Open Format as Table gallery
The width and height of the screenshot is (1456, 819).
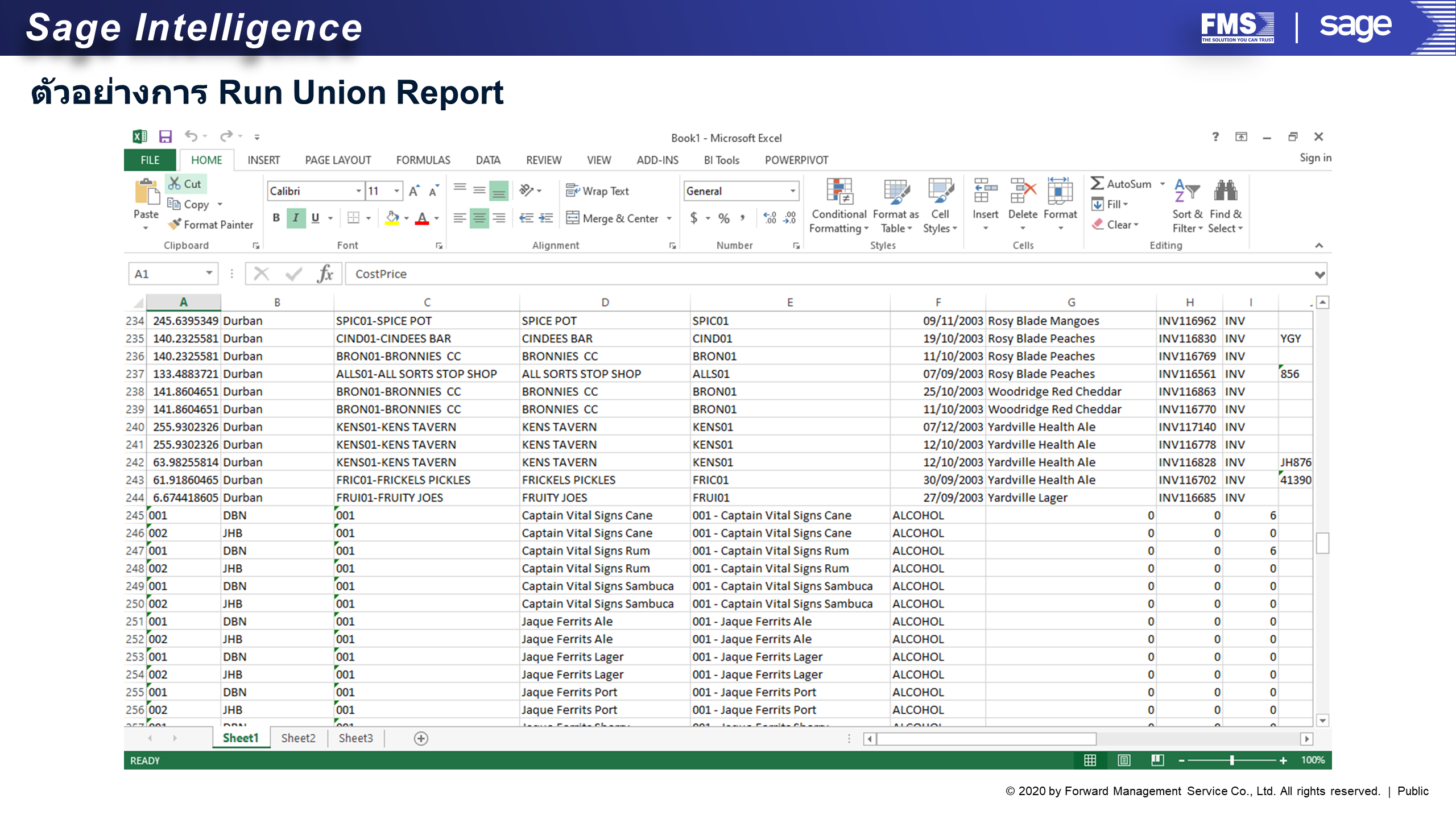(x=896, y=205)
